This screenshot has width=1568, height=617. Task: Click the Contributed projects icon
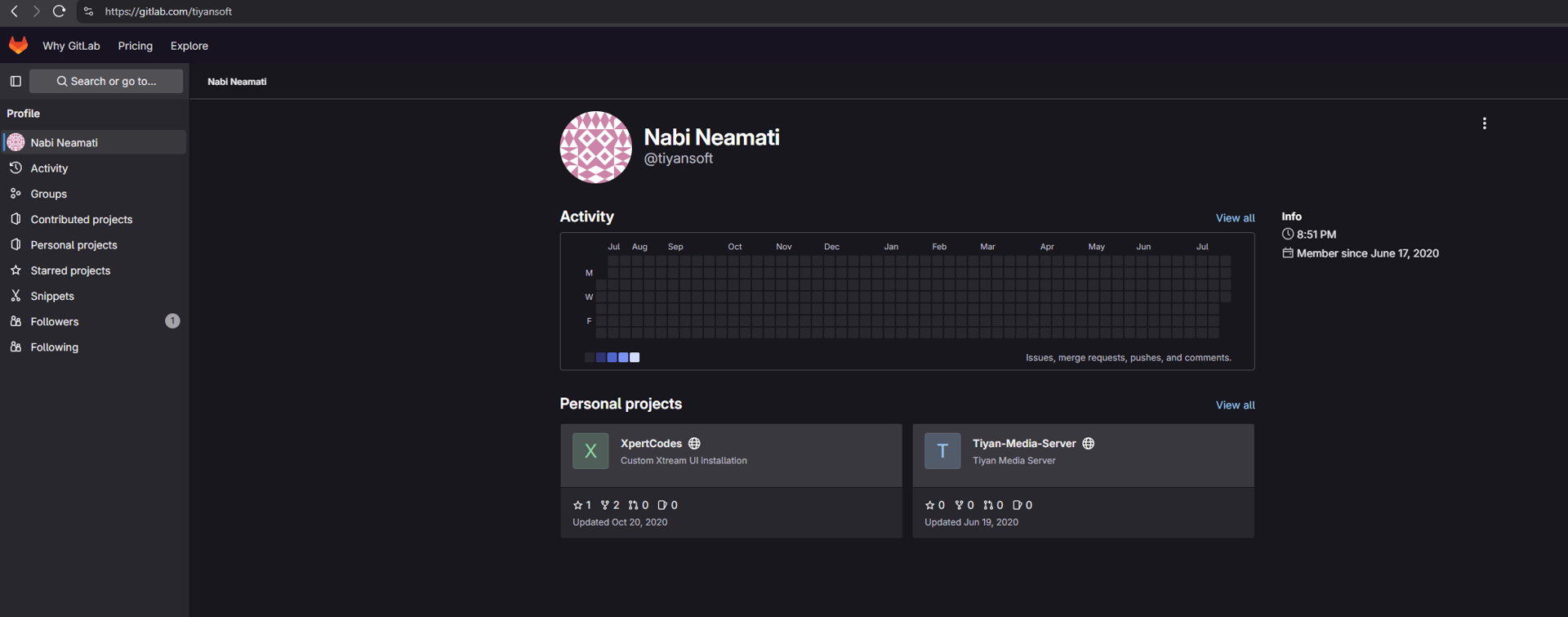pyautogui.click(x=16, y=219)
